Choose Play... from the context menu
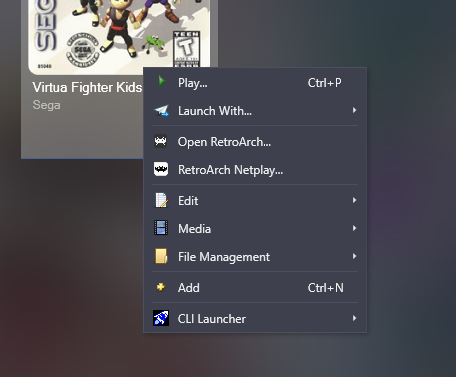Viewport: 456px width, 377px height. pos(255,82)
